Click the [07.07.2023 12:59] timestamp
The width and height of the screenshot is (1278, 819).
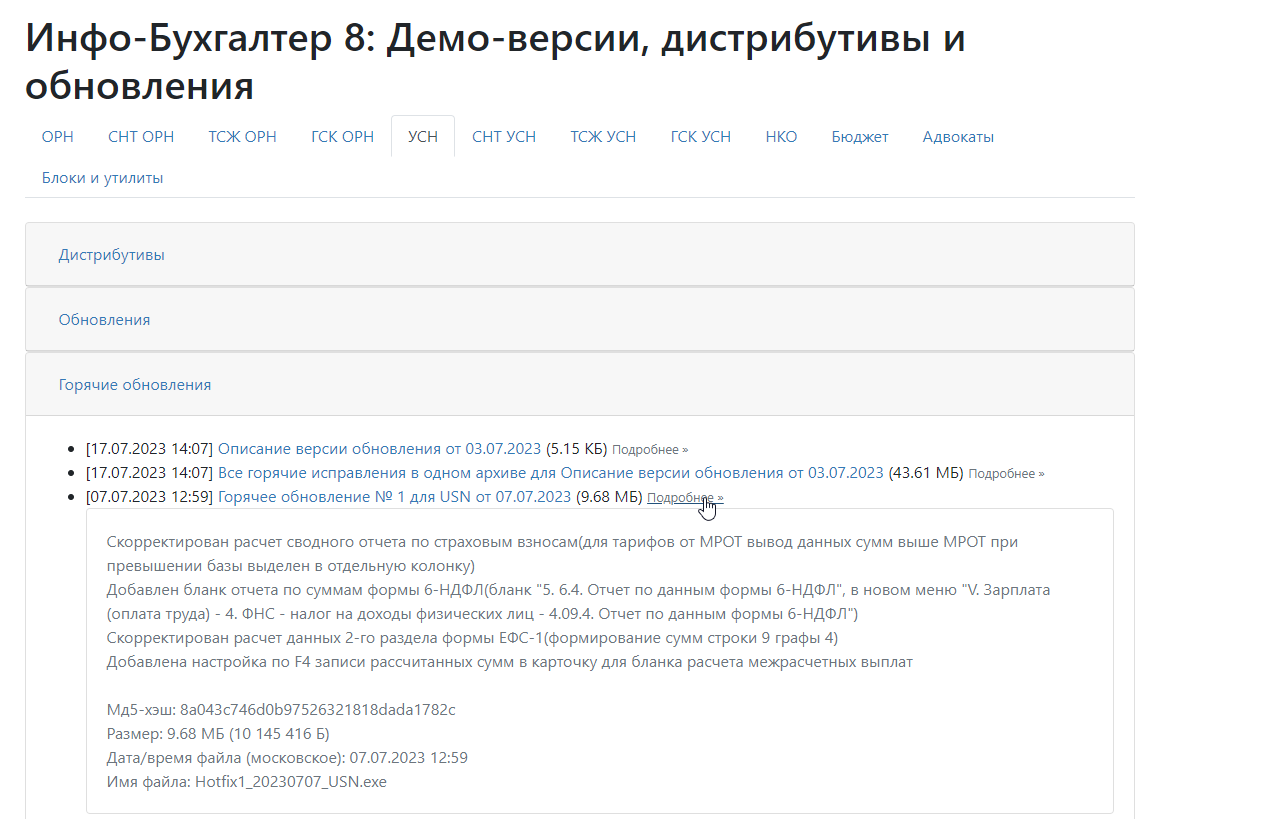pos(150,497)
